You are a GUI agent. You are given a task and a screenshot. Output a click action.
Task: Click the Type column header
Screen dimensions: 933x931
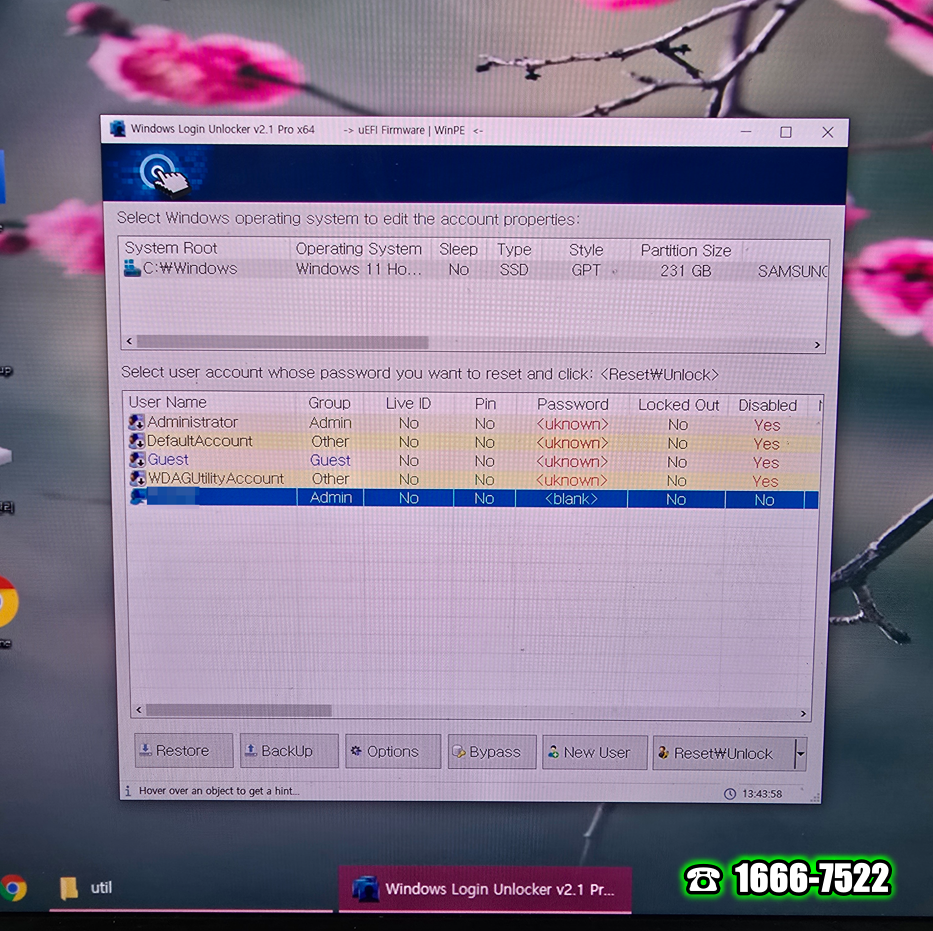coord(514,250)
